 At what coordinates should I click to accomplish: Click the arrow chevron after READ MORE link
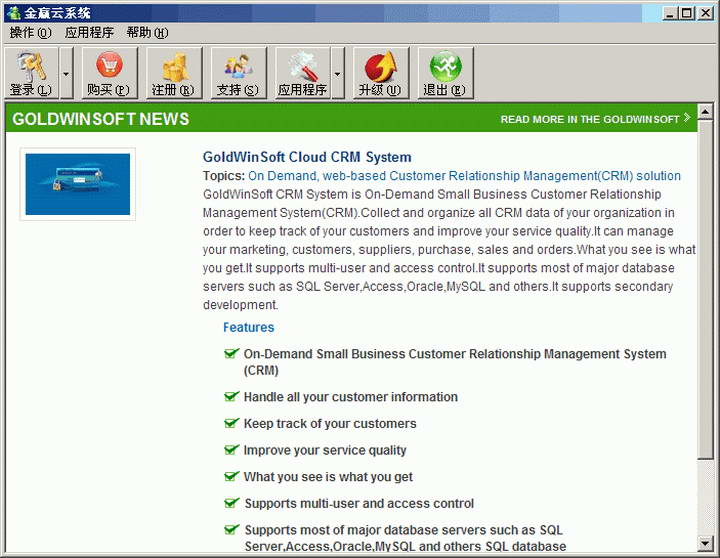click(686, 118)
